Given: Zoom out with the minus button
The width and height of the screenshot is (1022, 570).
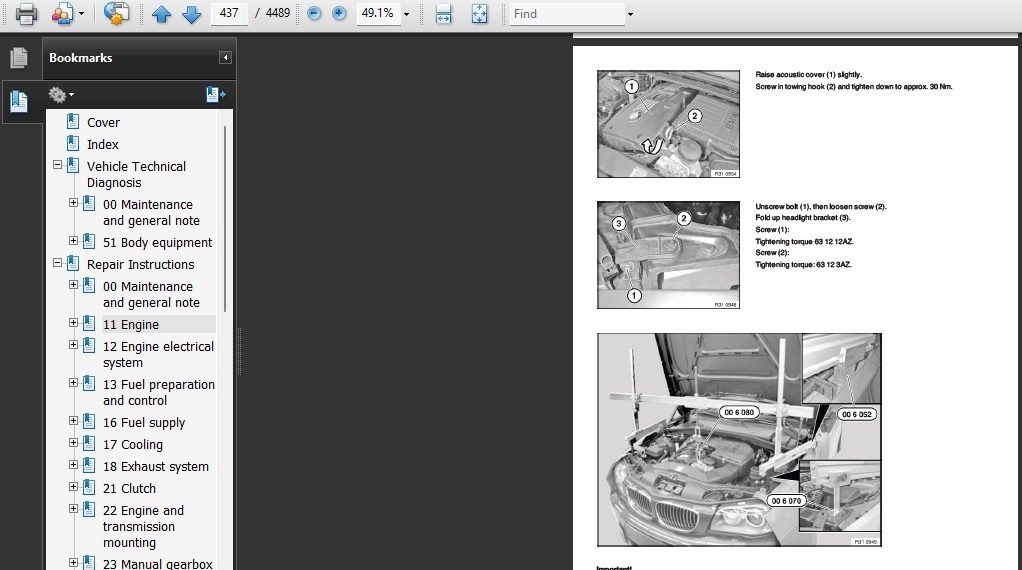Looking at the screenshot, I should pos(314,13).
